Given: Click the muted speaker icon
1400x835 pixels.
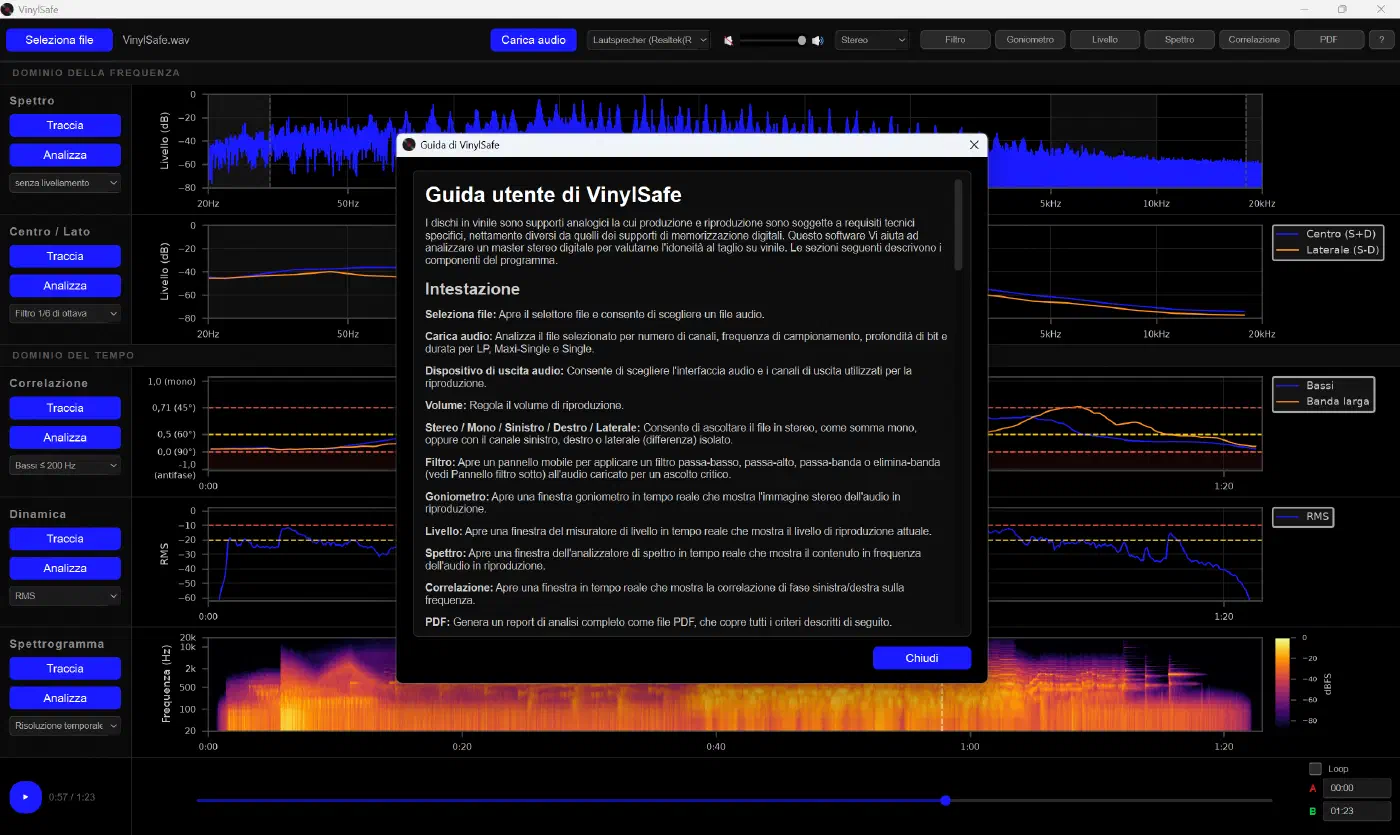Looking at the screenshot, I should tap(729, 40).
